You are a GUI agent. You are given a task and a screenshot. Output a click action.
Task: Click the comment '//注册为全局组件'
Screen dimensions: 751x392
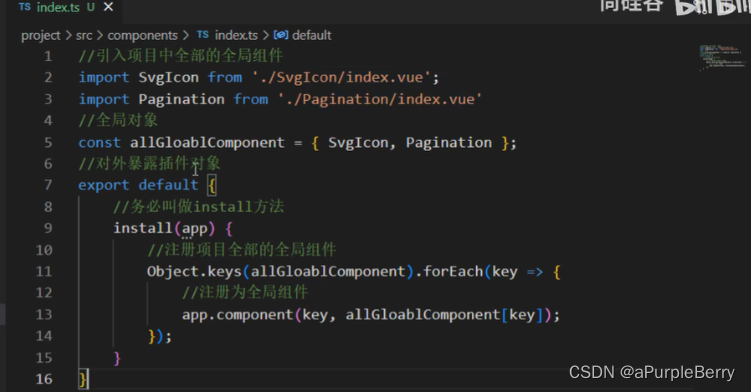(x=245, y=292)
